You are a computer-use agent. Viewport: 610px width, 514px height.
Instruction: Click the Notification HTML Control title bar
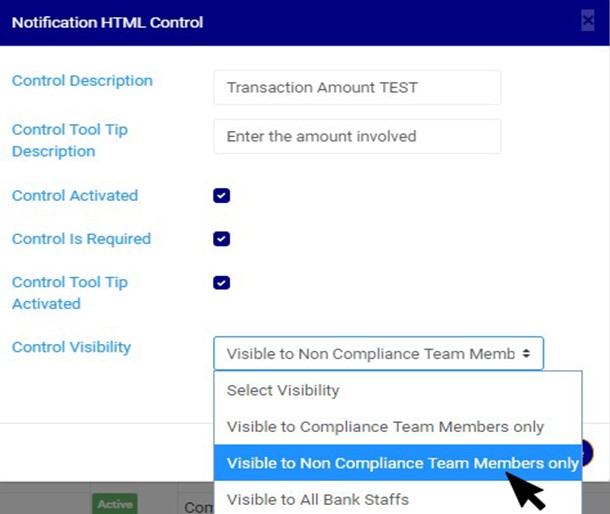300,22
